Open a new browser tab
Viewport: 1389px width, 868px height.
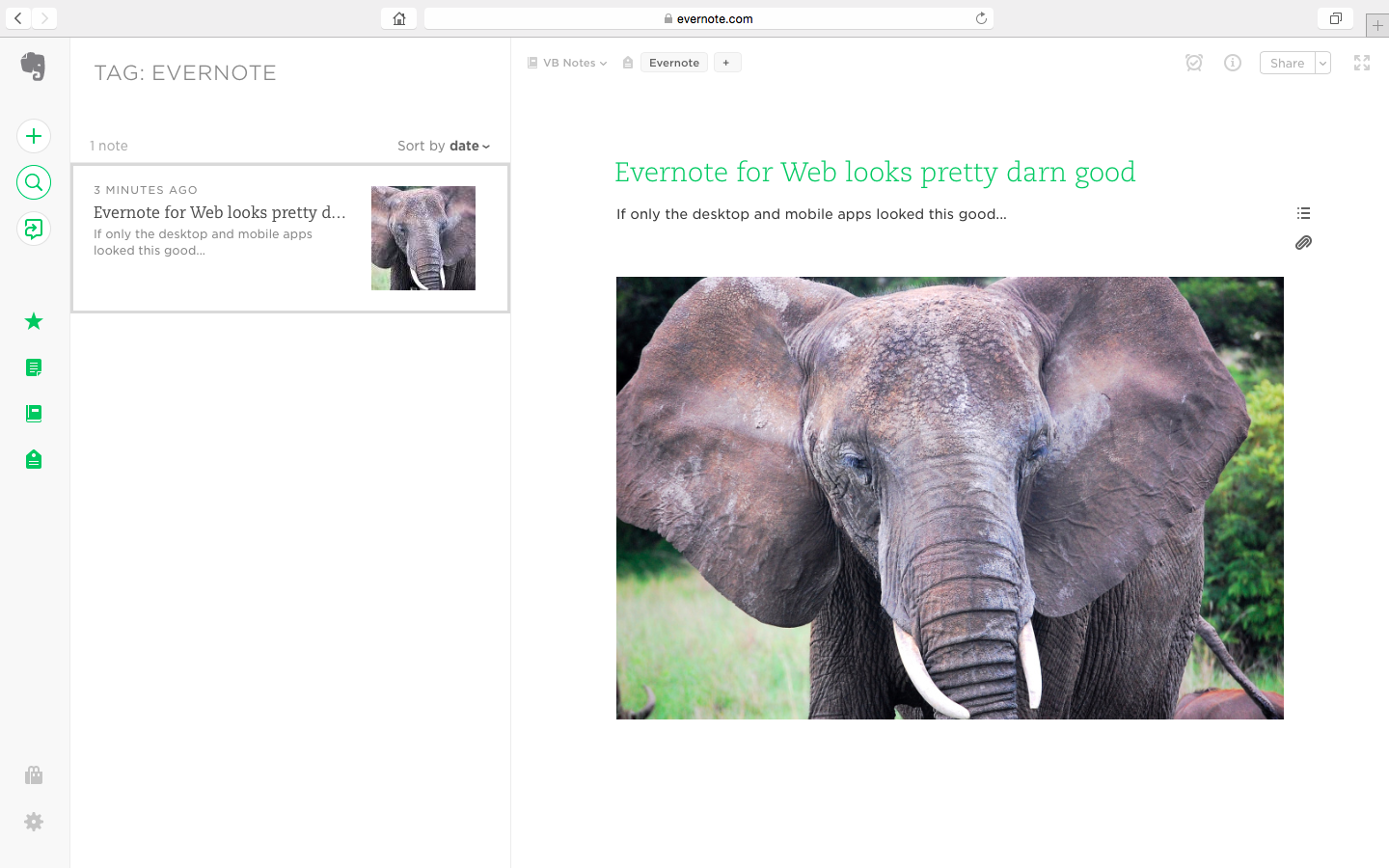coord(1377,25)
